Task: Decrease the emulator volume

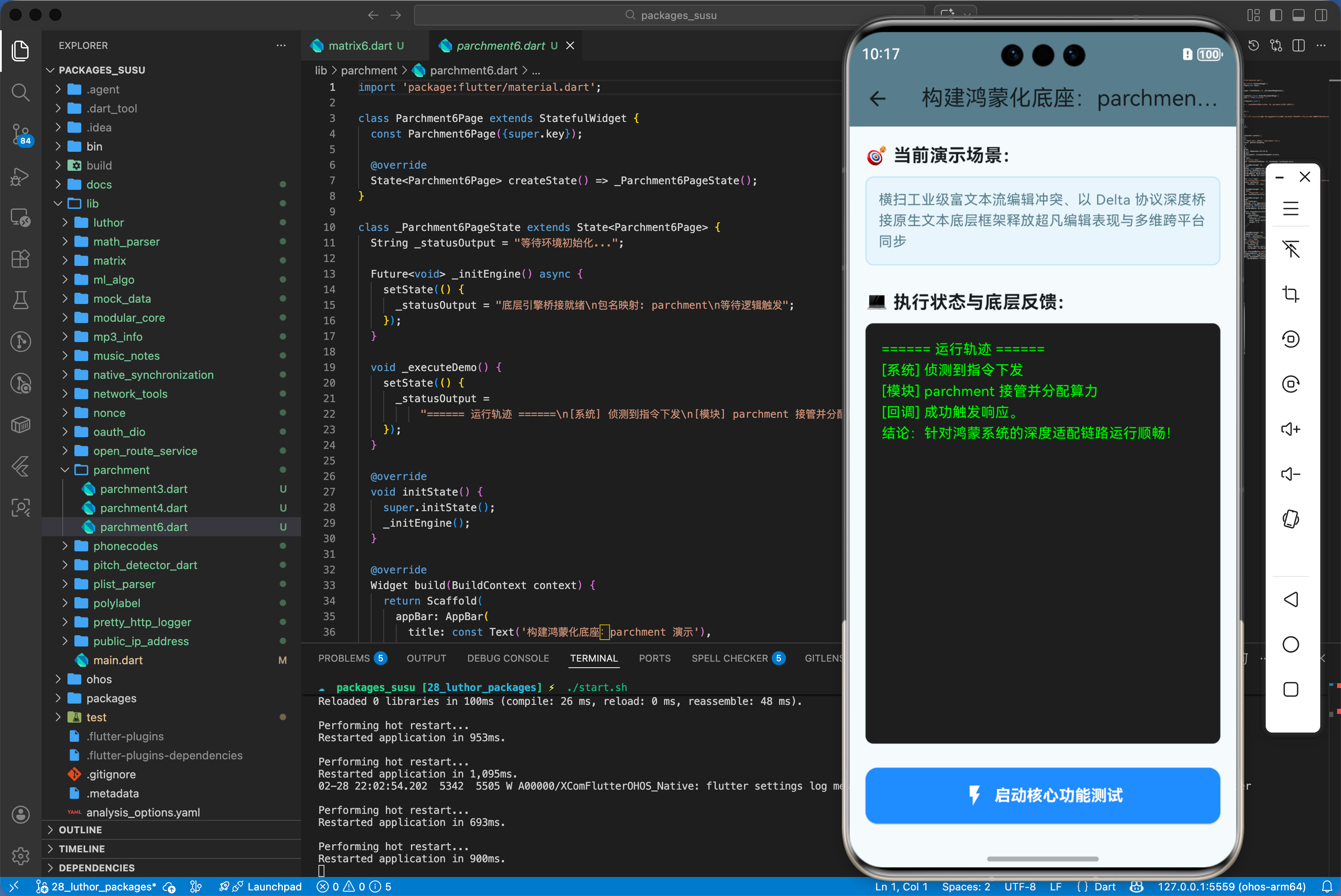Action: (x=1291, y=474)
